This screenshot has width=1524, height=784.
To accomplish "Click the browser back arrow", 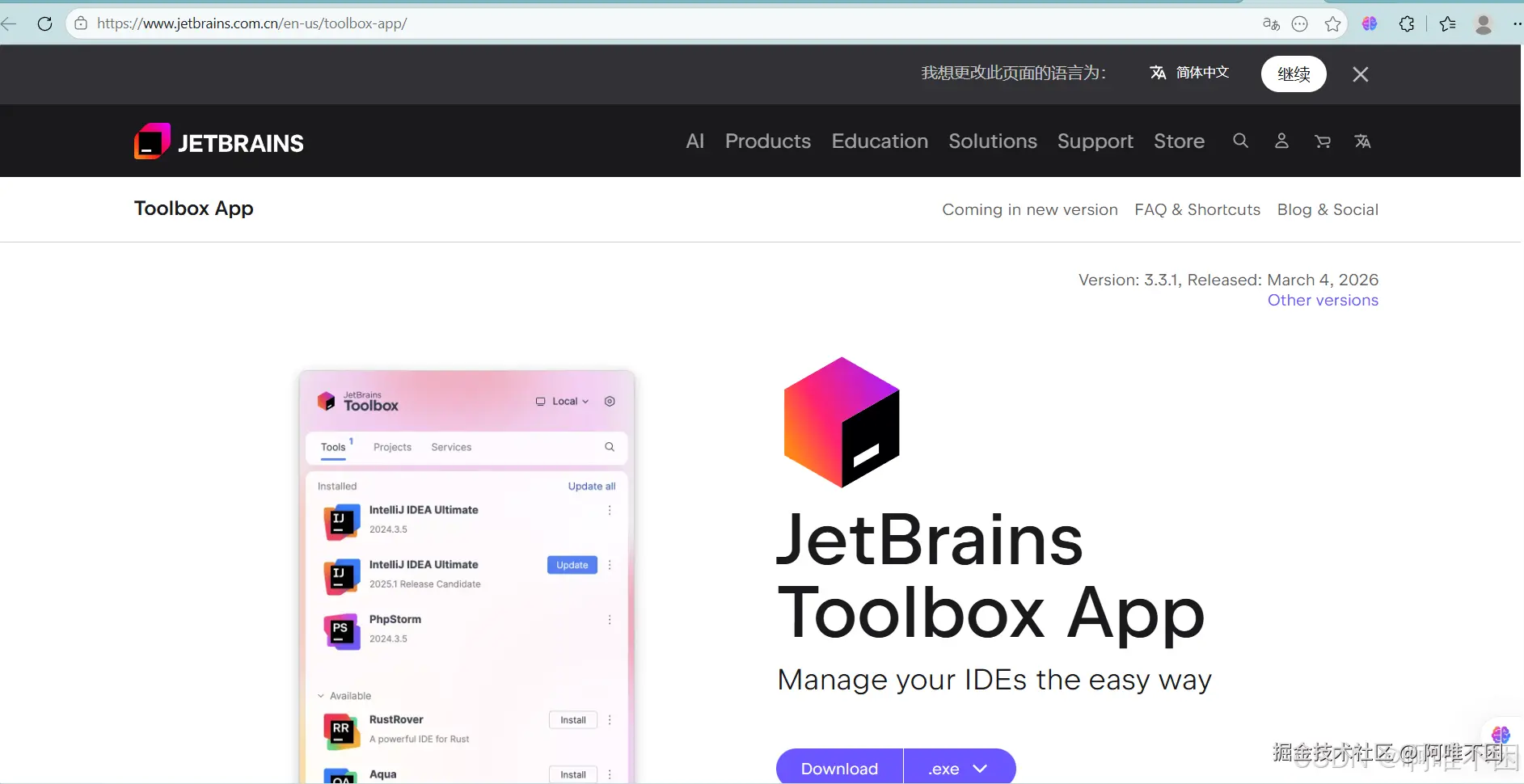I will [9, 23].
